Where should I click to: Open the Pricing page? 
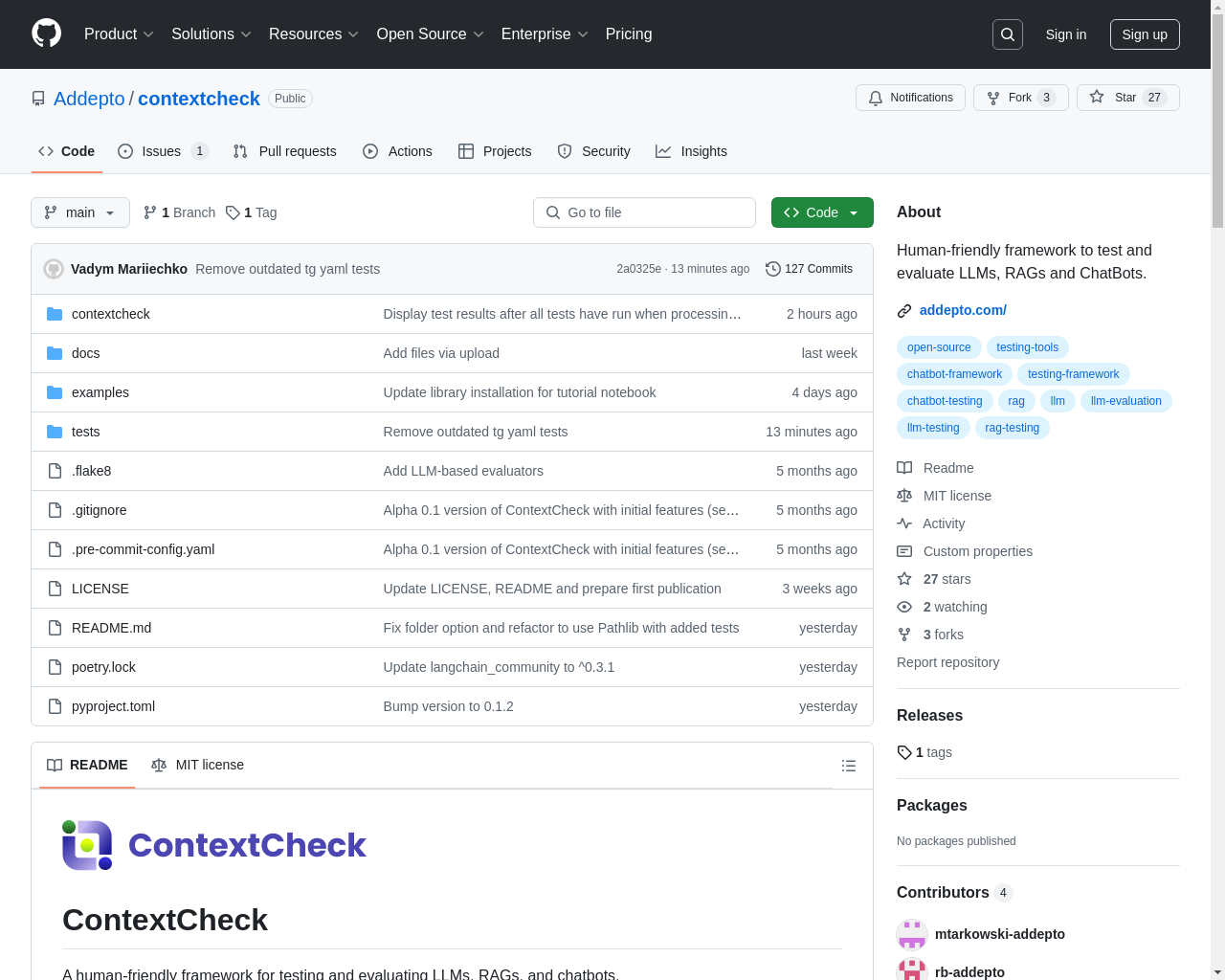[x=629, y=34]
